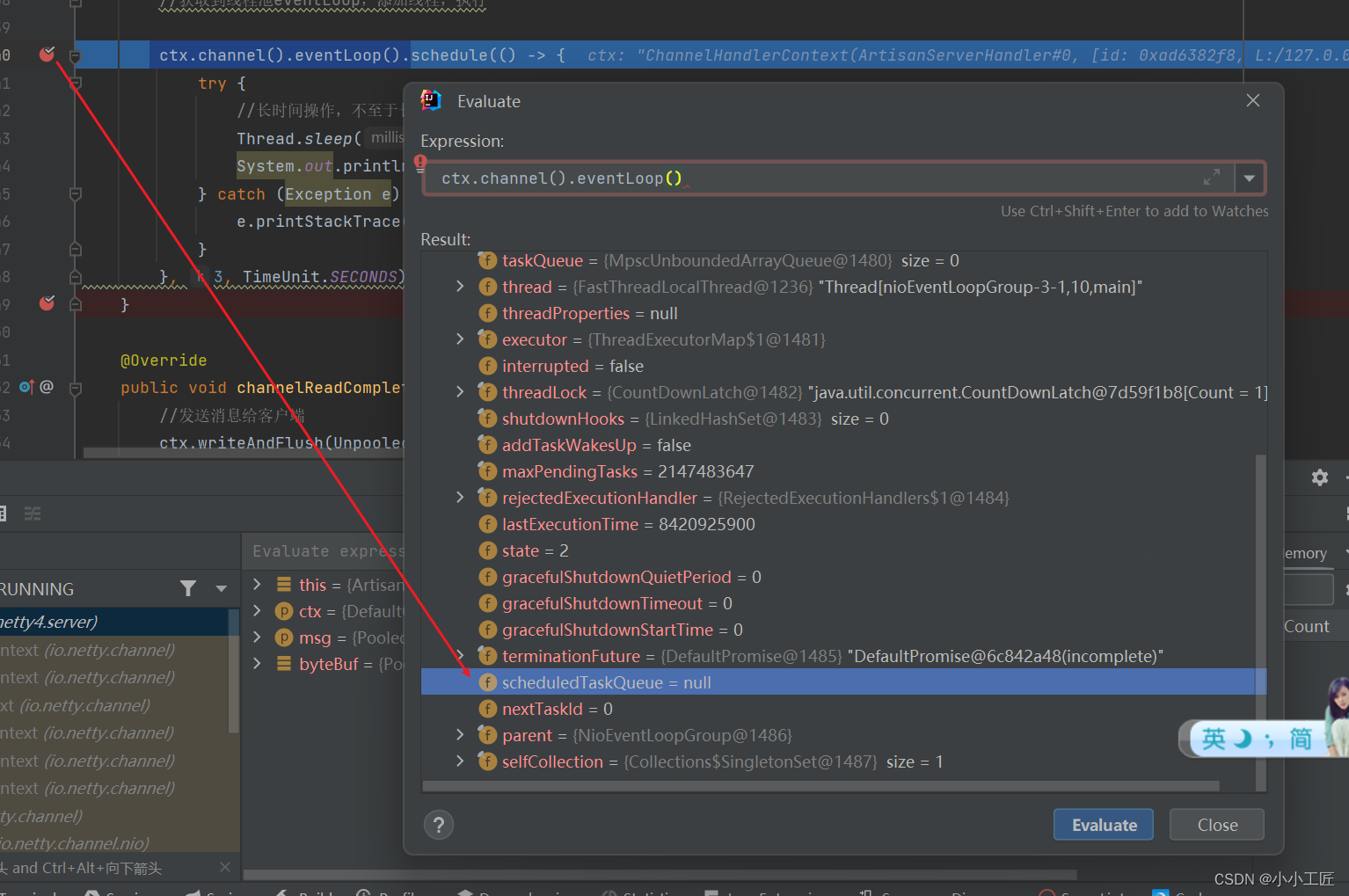Close the Evaluate dialog with the X
The width and height of the screenshot is (1349, 896).
click(x=1253, y=100)
